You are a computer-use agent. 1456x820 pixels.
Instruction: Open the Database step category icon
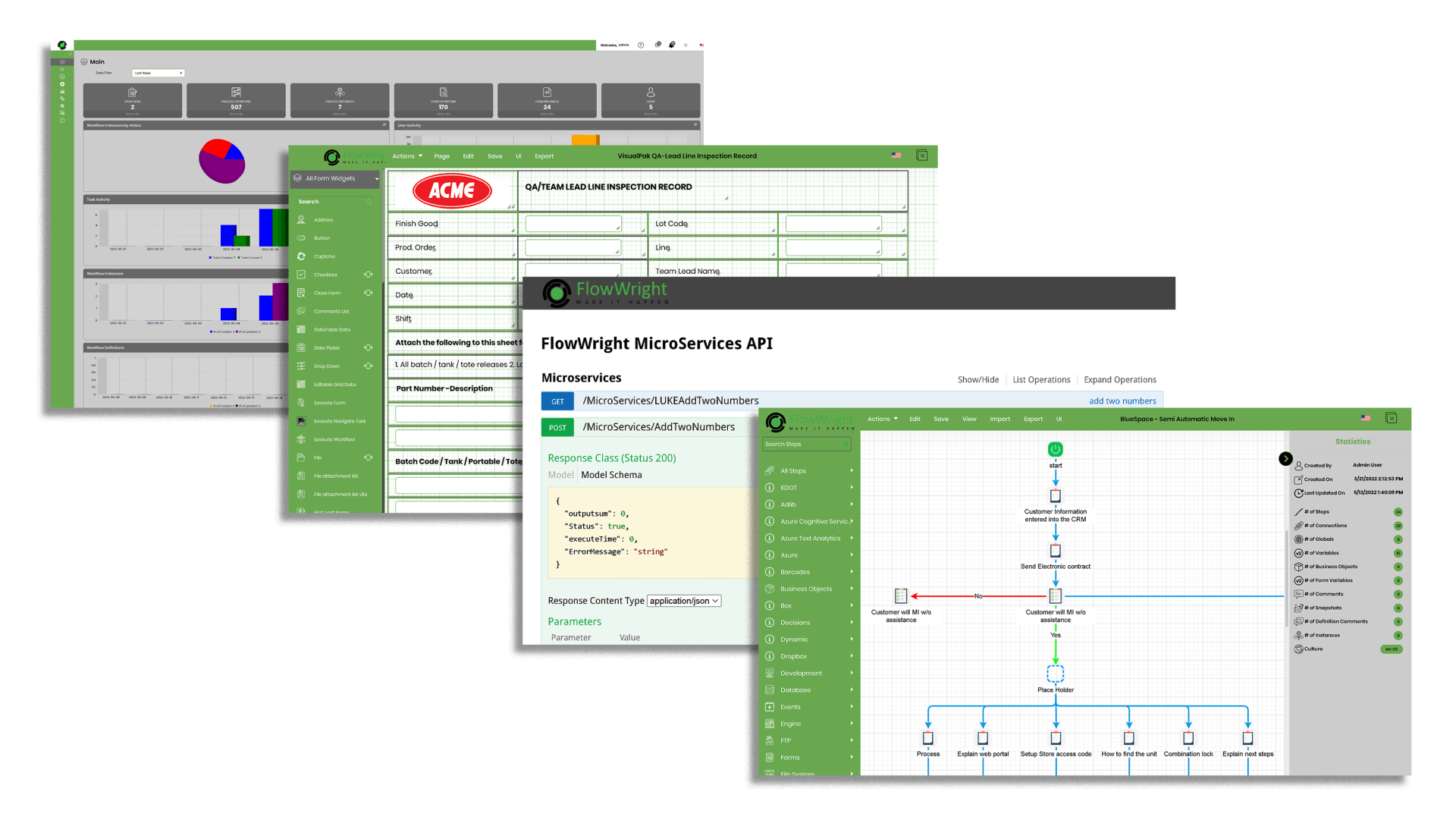pos(770,690)
